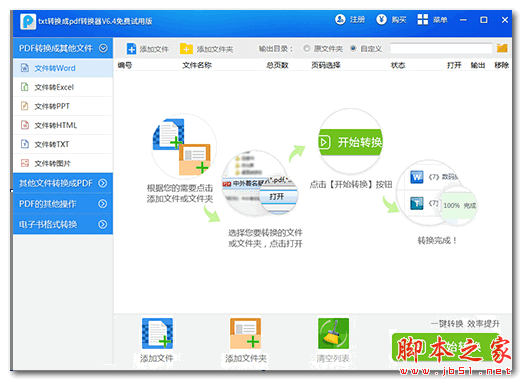The image size is (523, 382).
Task: Click the 购买 text link
Action: point(399,20)
